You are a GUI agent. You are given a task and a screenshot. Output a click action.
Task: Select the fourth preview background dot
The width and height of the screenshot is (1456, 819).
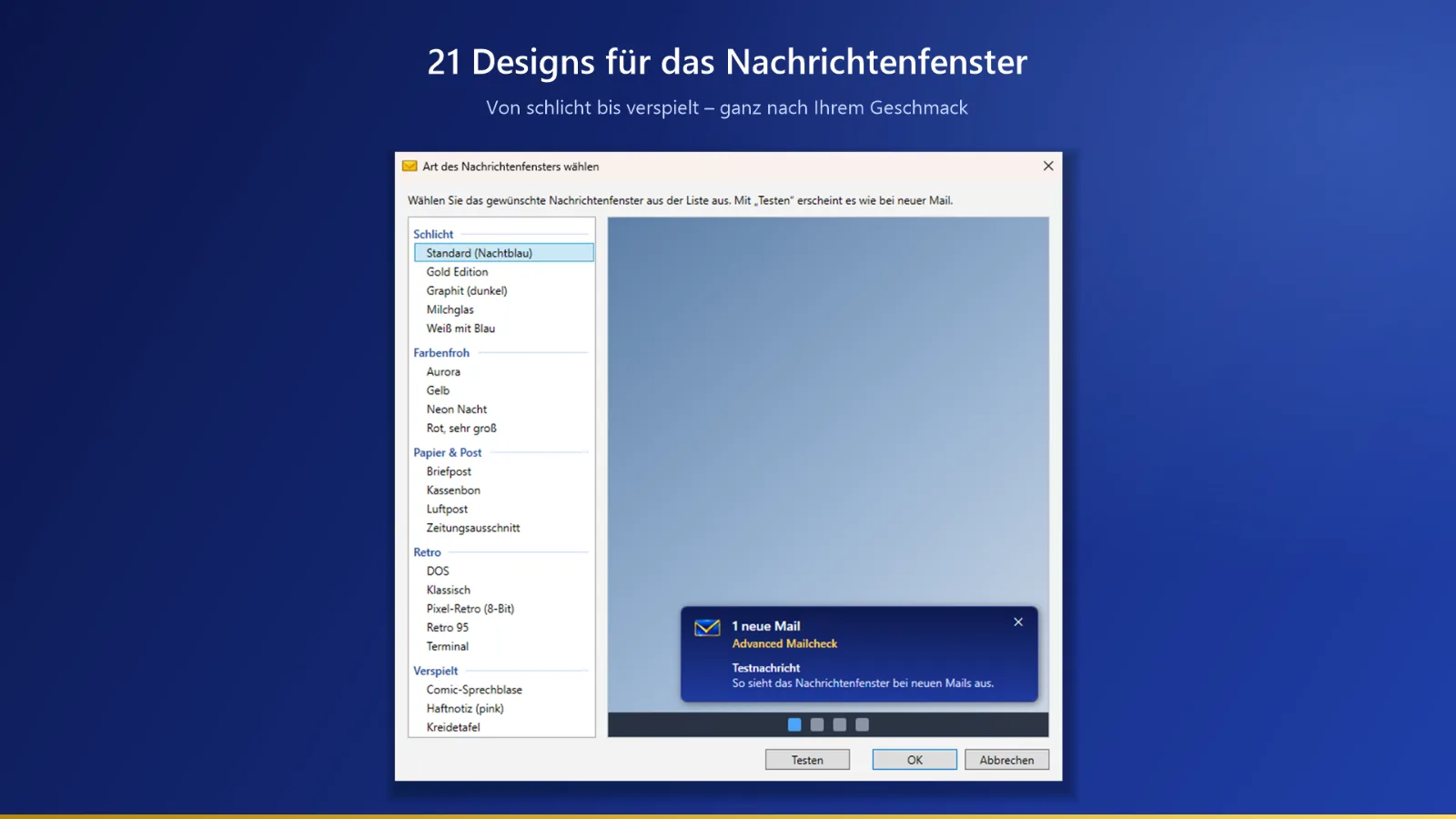pyautogui.click(x=863, y=724)
